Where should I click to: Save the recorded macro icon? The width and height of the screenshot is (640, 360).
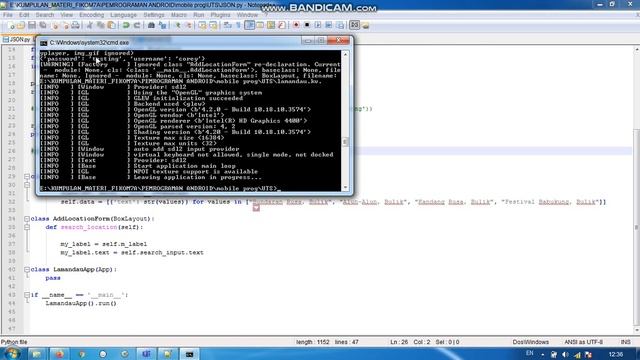tap(340, 25)
